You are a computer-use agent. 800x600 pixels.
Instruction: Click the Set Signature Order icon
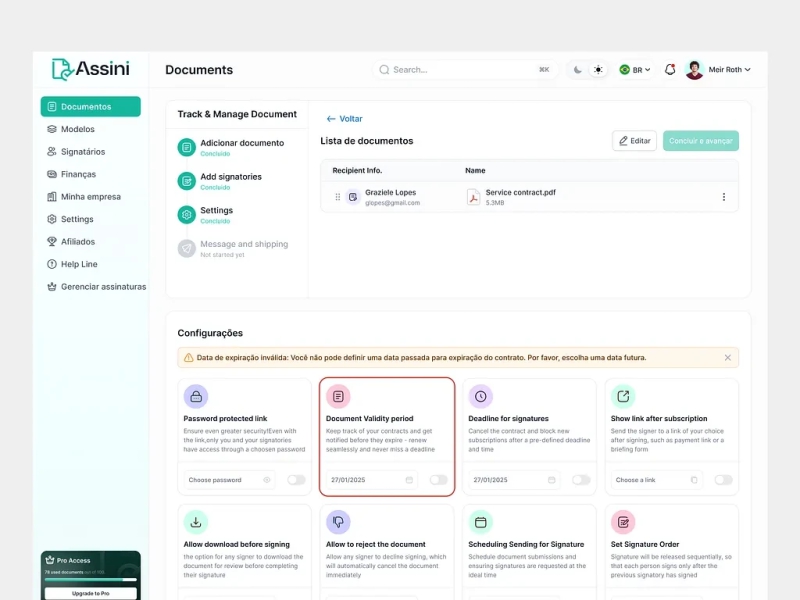(623, 522)
